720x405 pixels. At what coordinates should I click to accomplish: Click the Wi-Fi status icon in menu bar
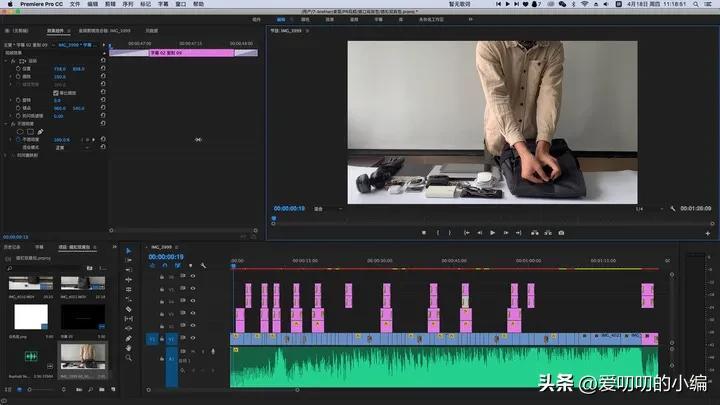pos(585,4)
